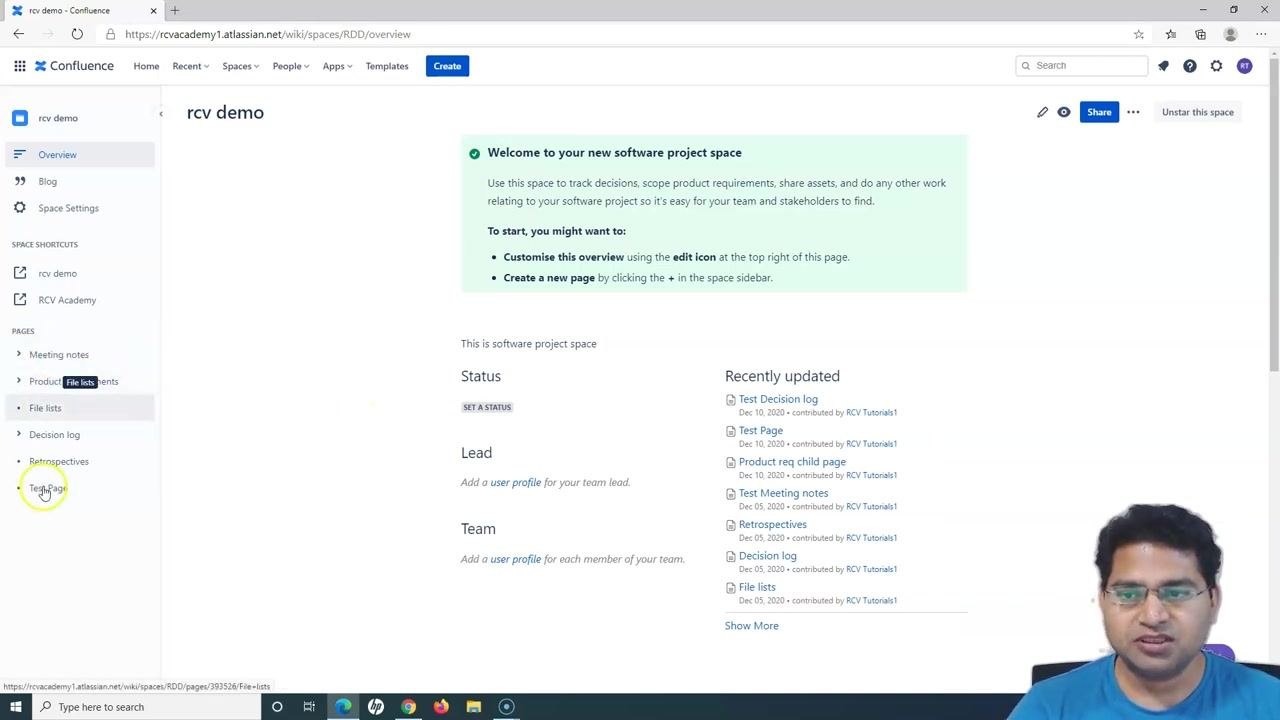Click the Blog quote icon

click(x=19, y=181)
